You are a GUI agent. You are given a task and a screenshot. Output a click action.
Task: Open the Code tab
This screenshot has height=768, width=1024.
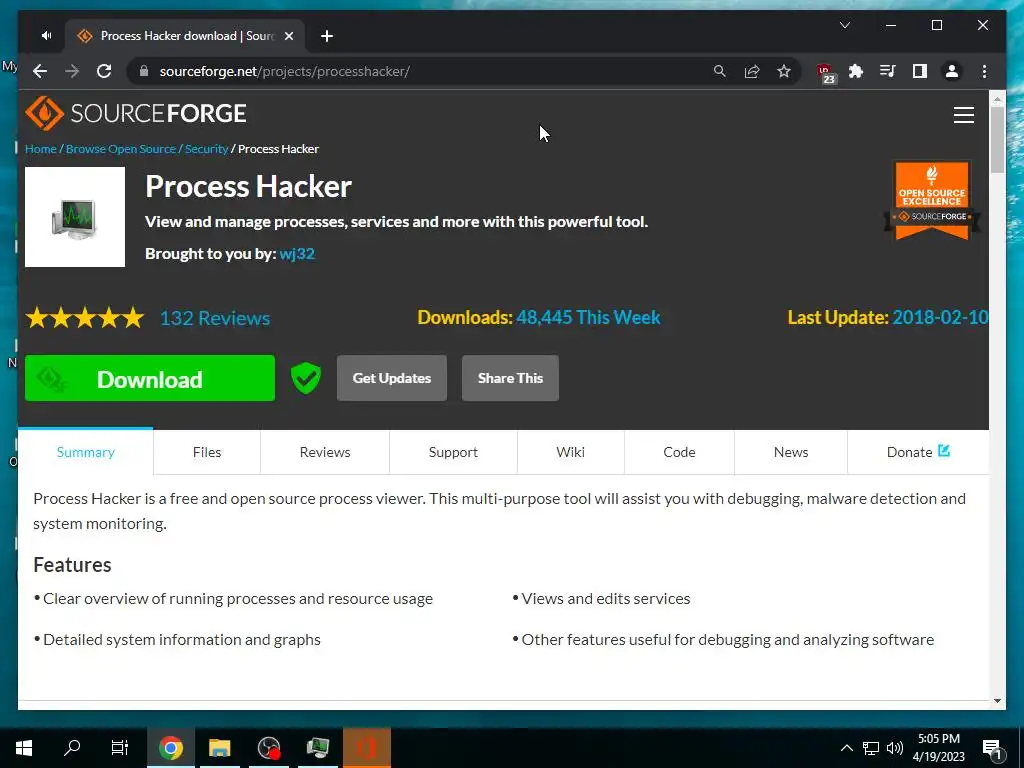pyautogui.click(x=679, y=452)
